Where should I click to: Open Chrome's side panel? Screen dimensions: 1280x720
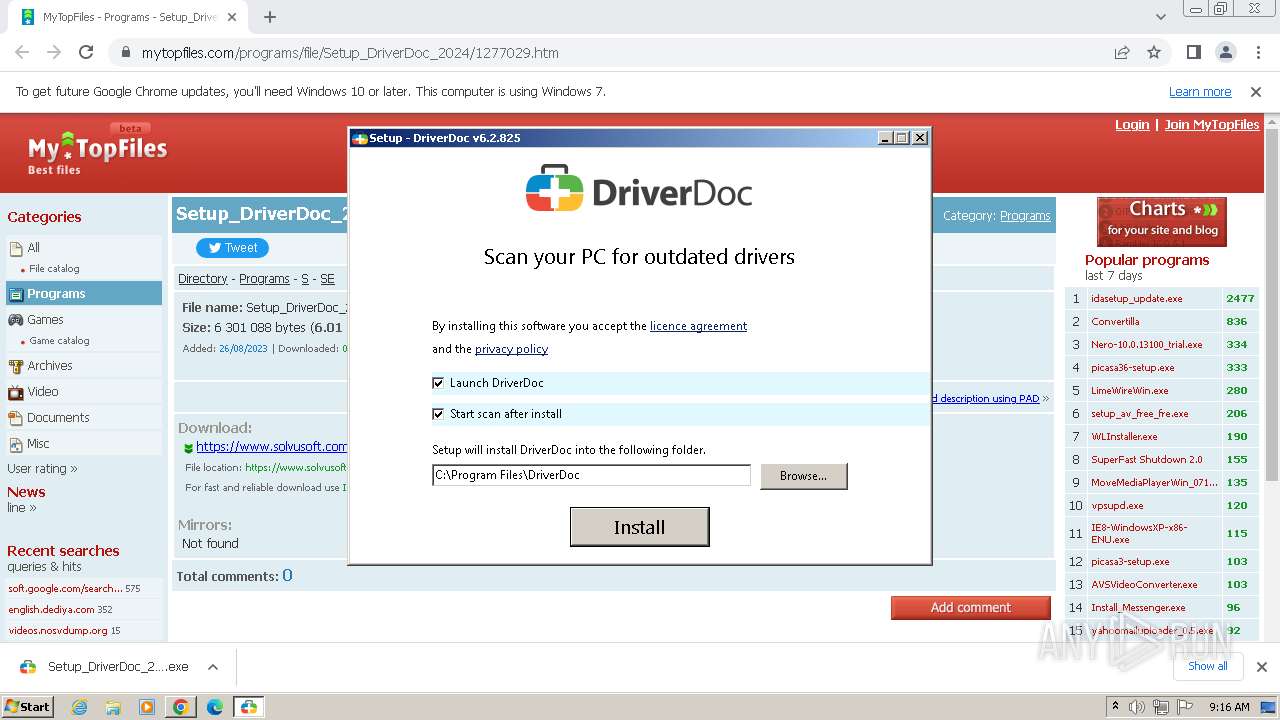[1193, 52]
